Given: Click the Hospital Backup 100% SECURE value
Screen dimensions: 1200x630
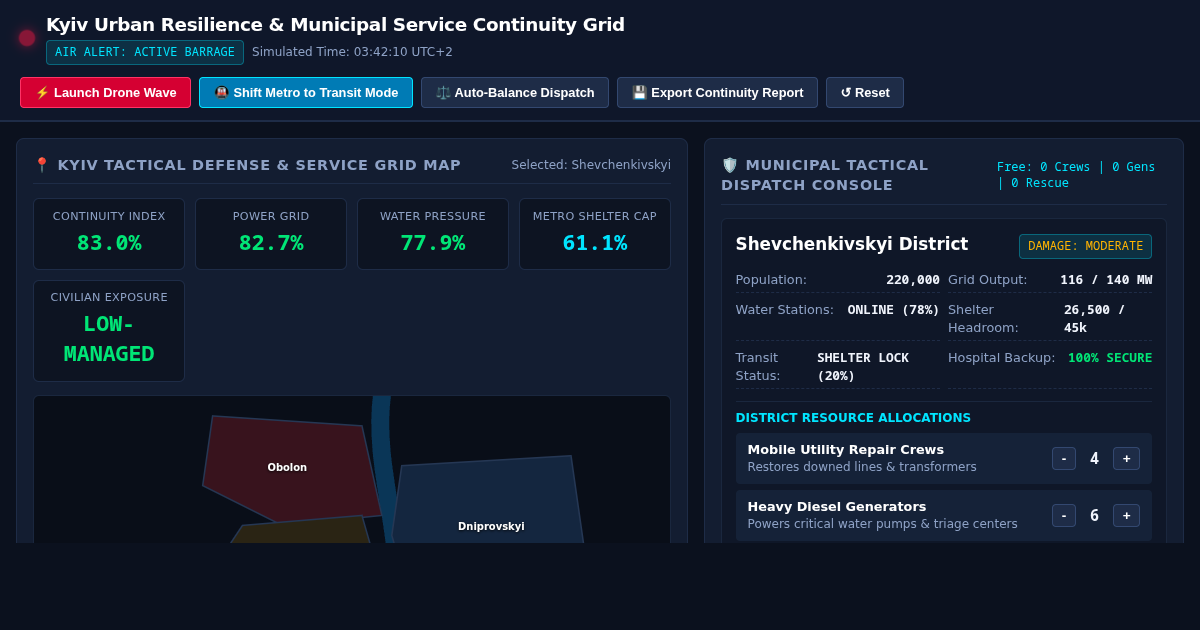Looking at the screenshot, I should click(x=1110, y=358).
